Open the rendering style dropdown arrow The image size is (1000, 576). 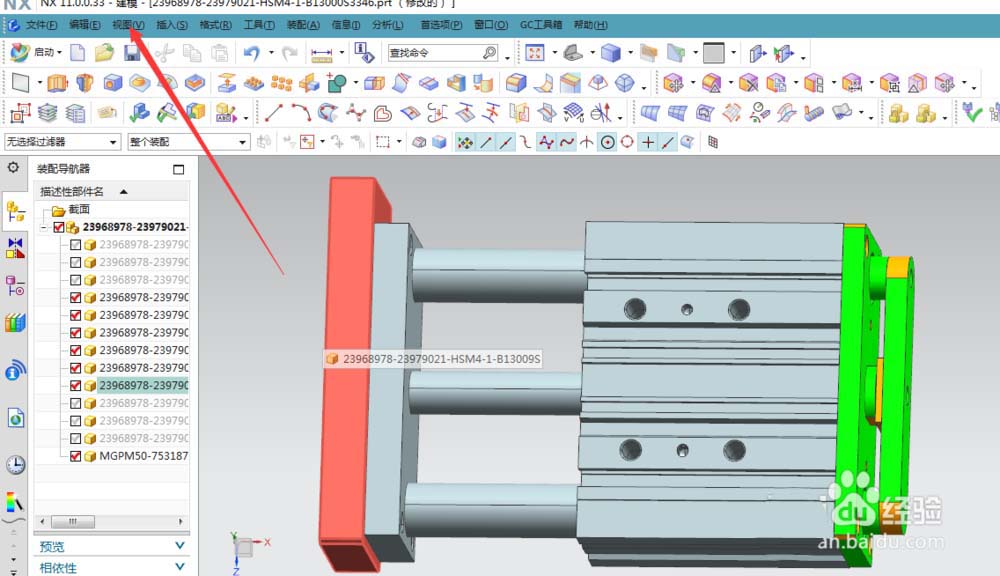[631, 52]
